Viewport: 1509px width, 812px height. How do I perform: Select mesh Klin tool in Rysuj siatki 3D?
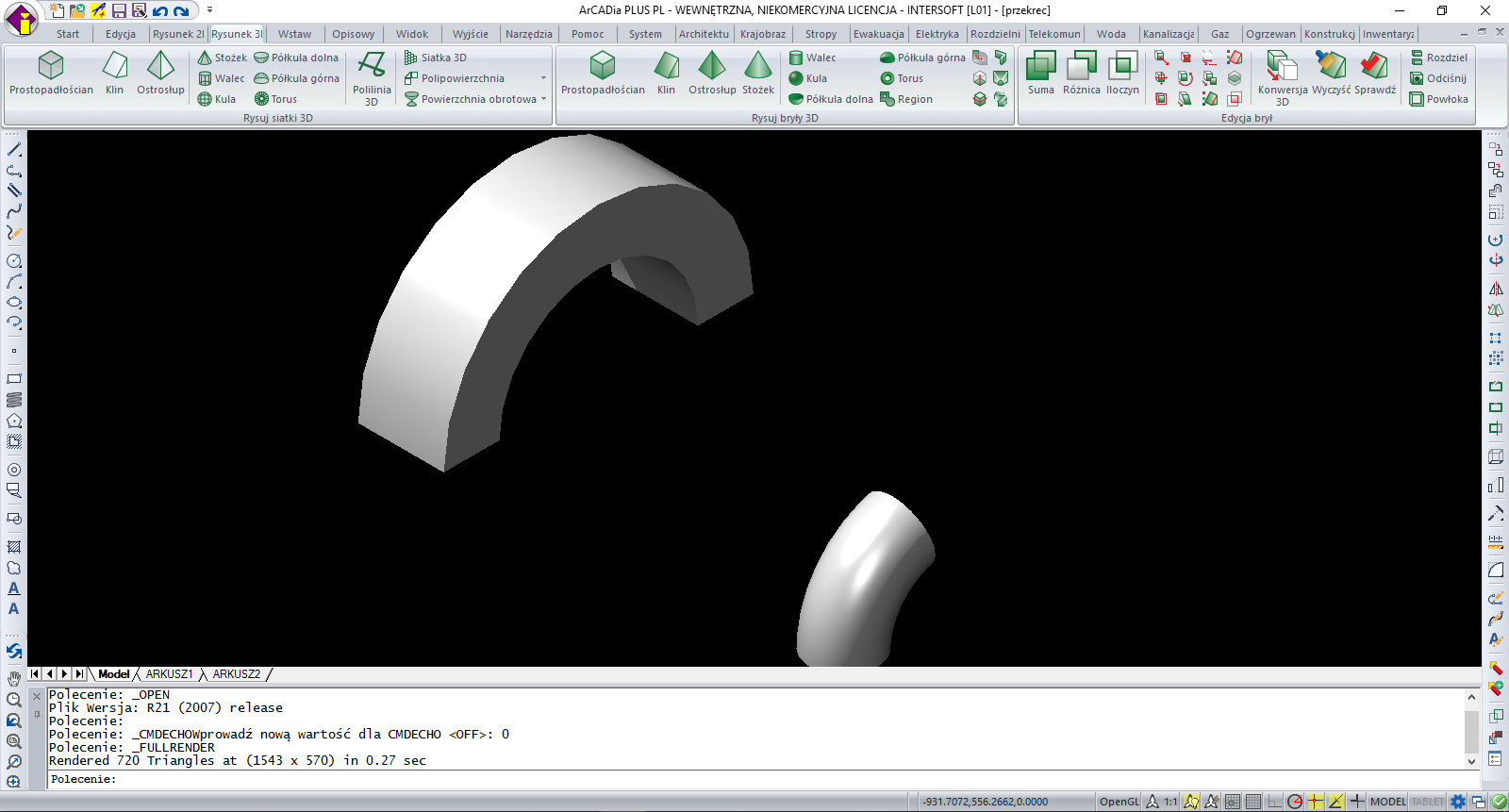tap(114, 73)
